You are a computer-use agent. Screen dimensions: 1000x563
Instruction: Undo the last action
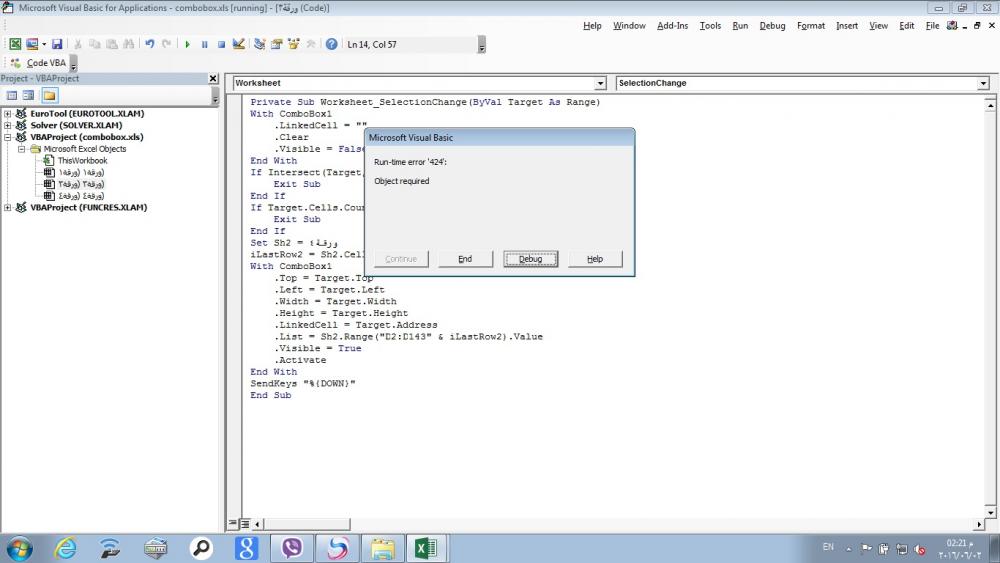149,44
